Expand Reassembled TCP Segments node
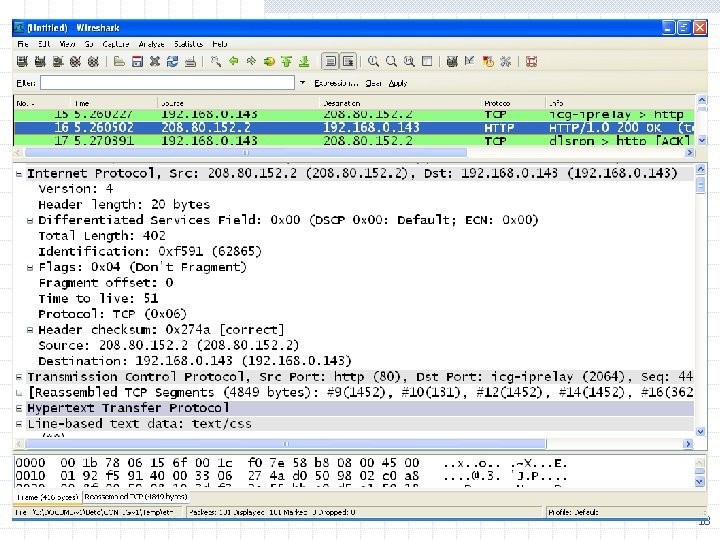 pos(19,393)
